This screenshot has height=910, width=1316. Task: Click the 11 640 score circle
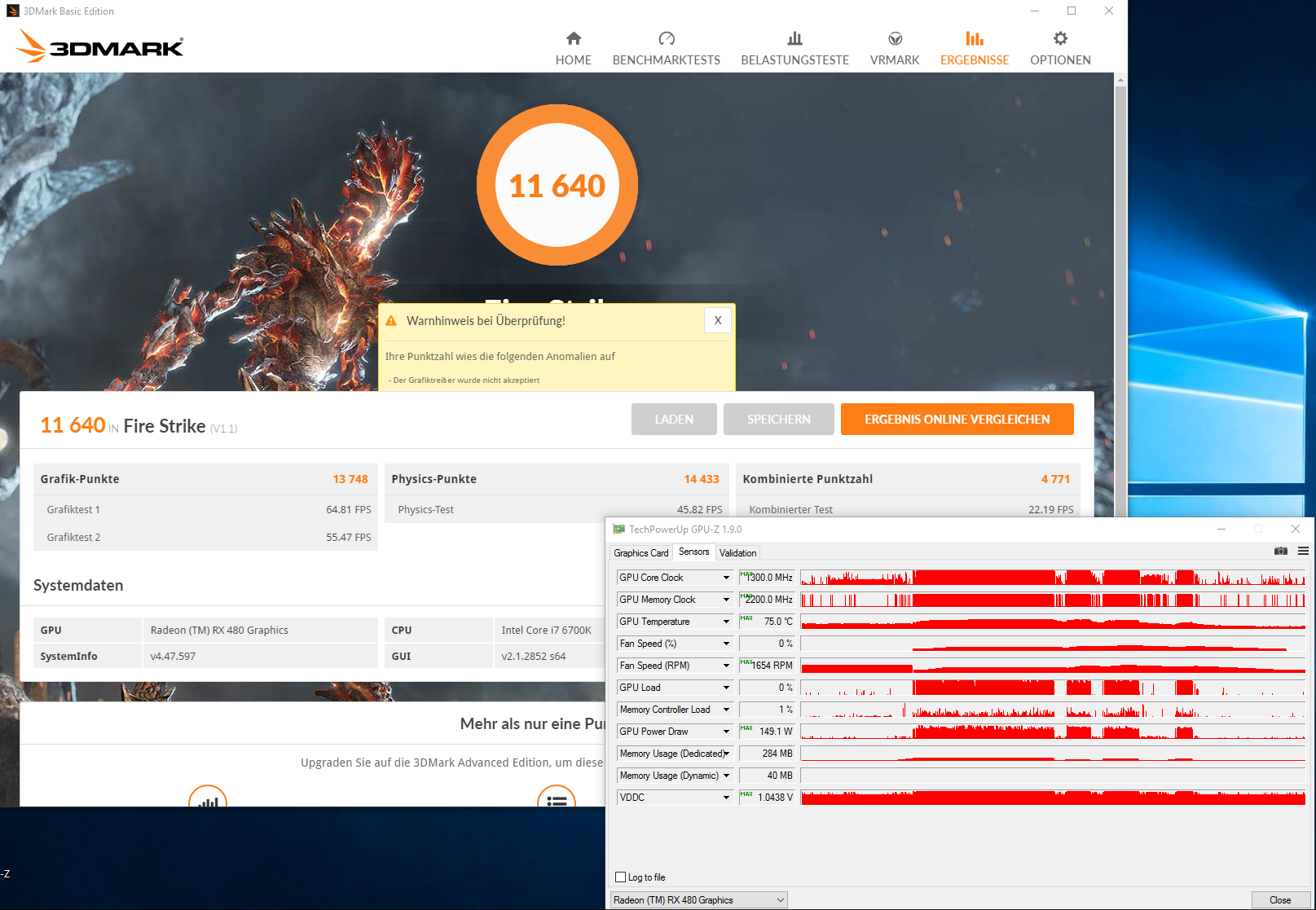coord(557,185)
